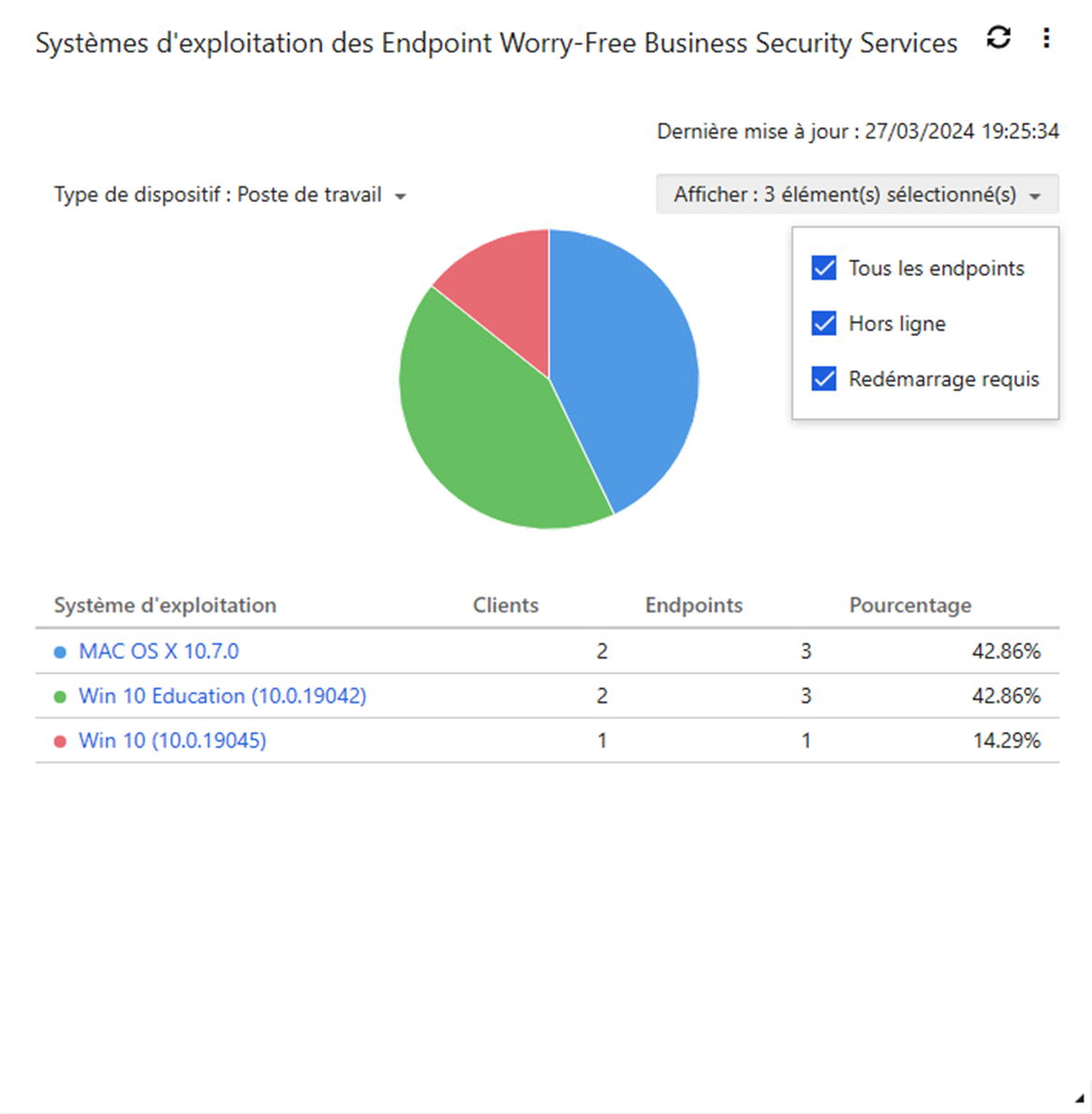Viewport: 1092px width, 1114px height.
Task: Uncheck the Tous les endpoints checkbox
Action: (x=824, y=269)
